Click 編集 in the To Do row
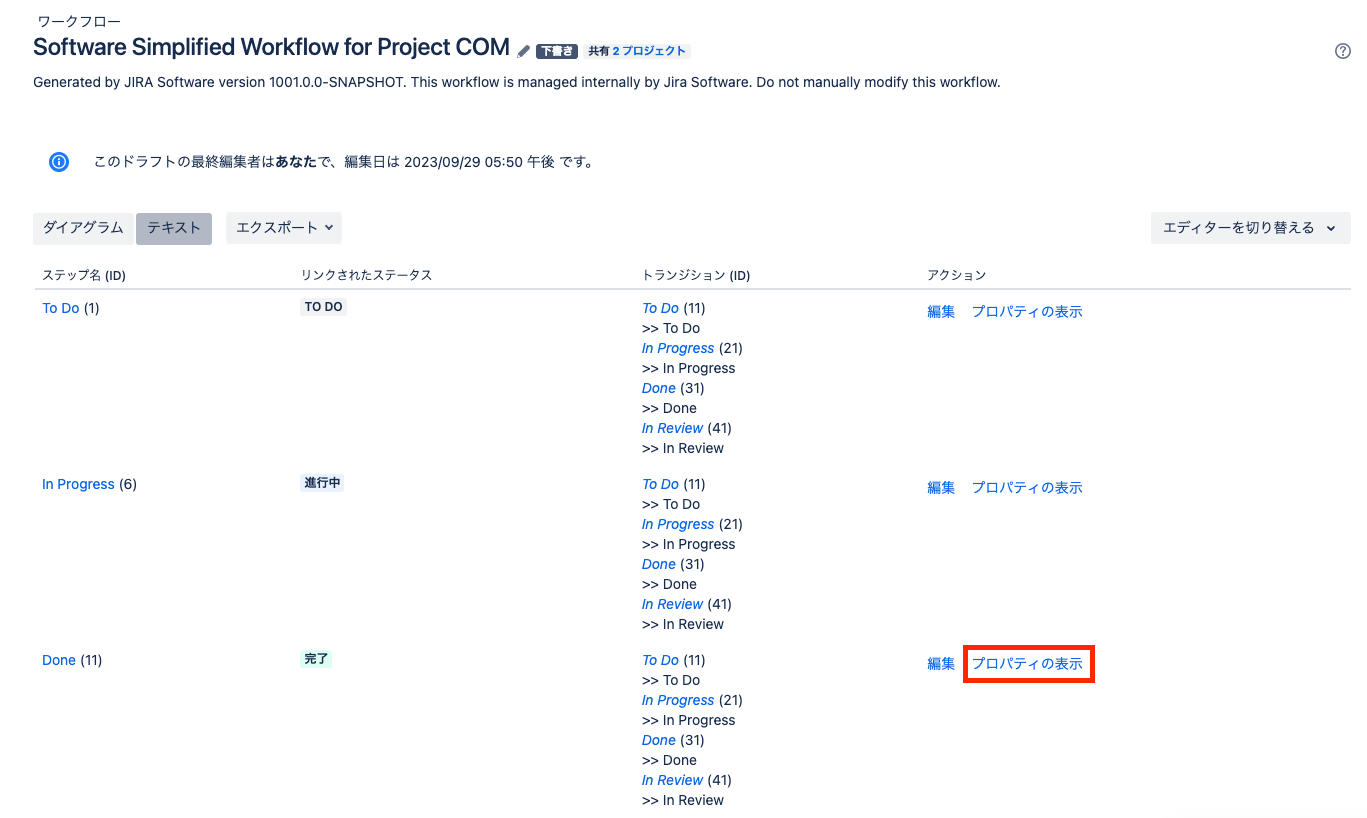1367x818 pixels. pyautogui.click(x=941, y=311)
